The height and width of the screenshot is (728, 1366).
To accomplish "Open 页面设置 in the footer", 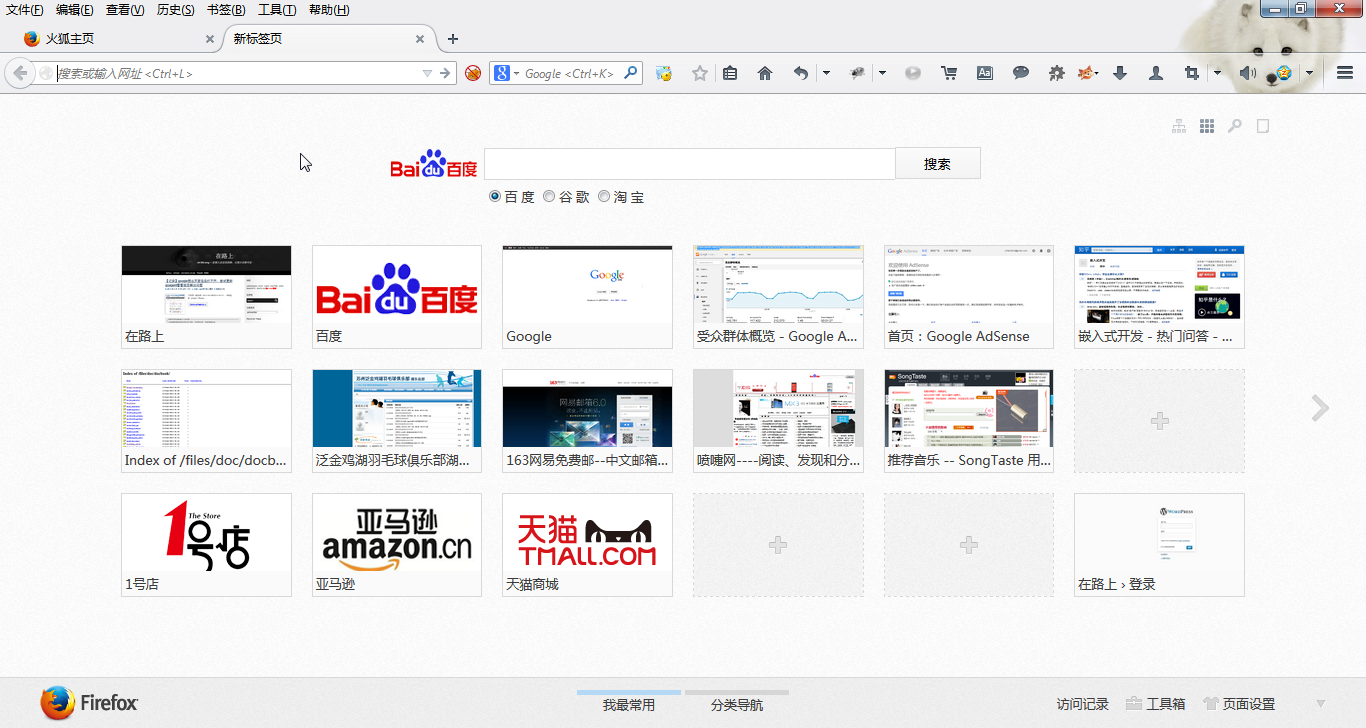I will [1239, 704].
